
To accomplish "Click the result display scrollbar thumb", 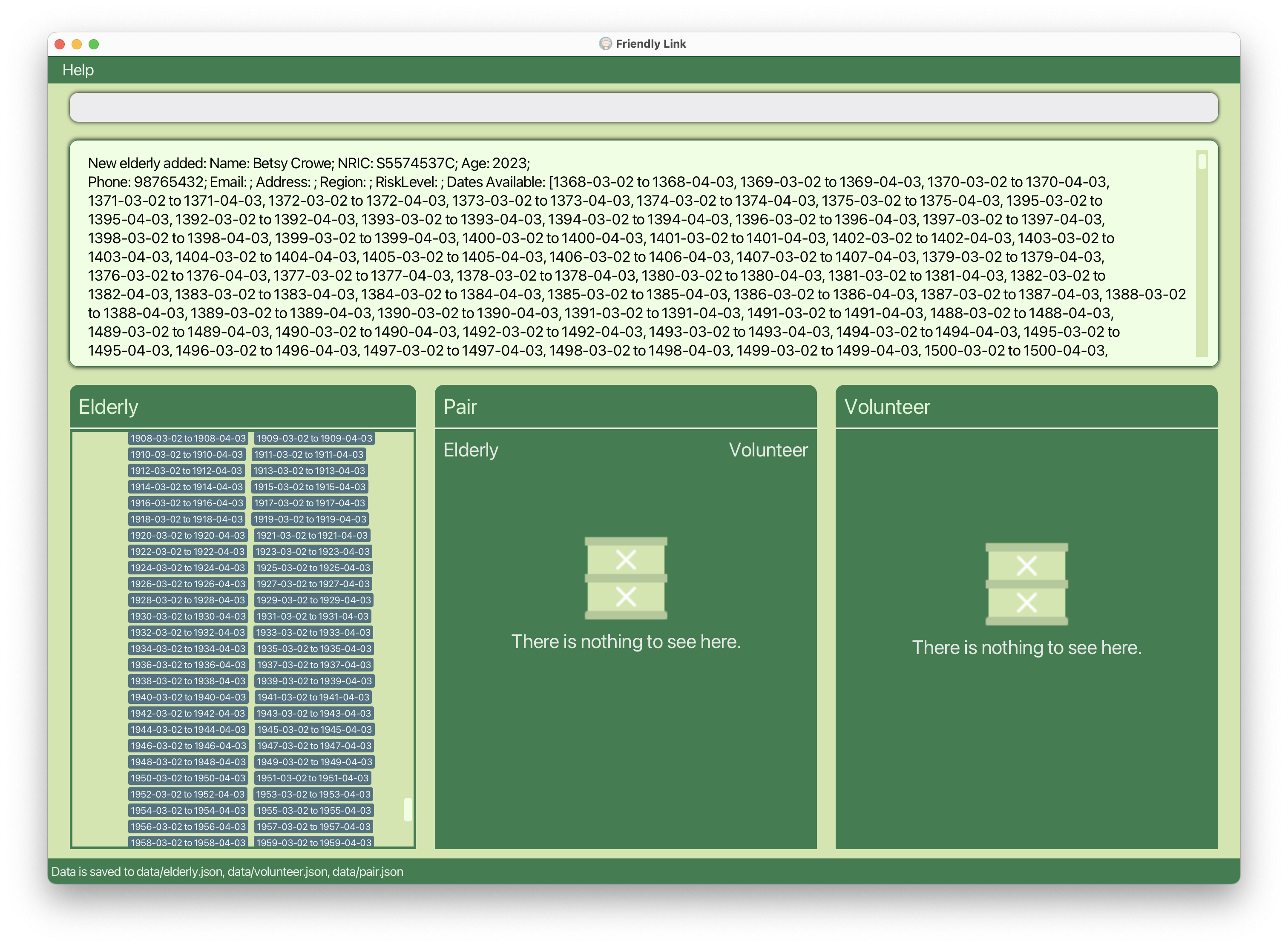I will (1202, 162).
